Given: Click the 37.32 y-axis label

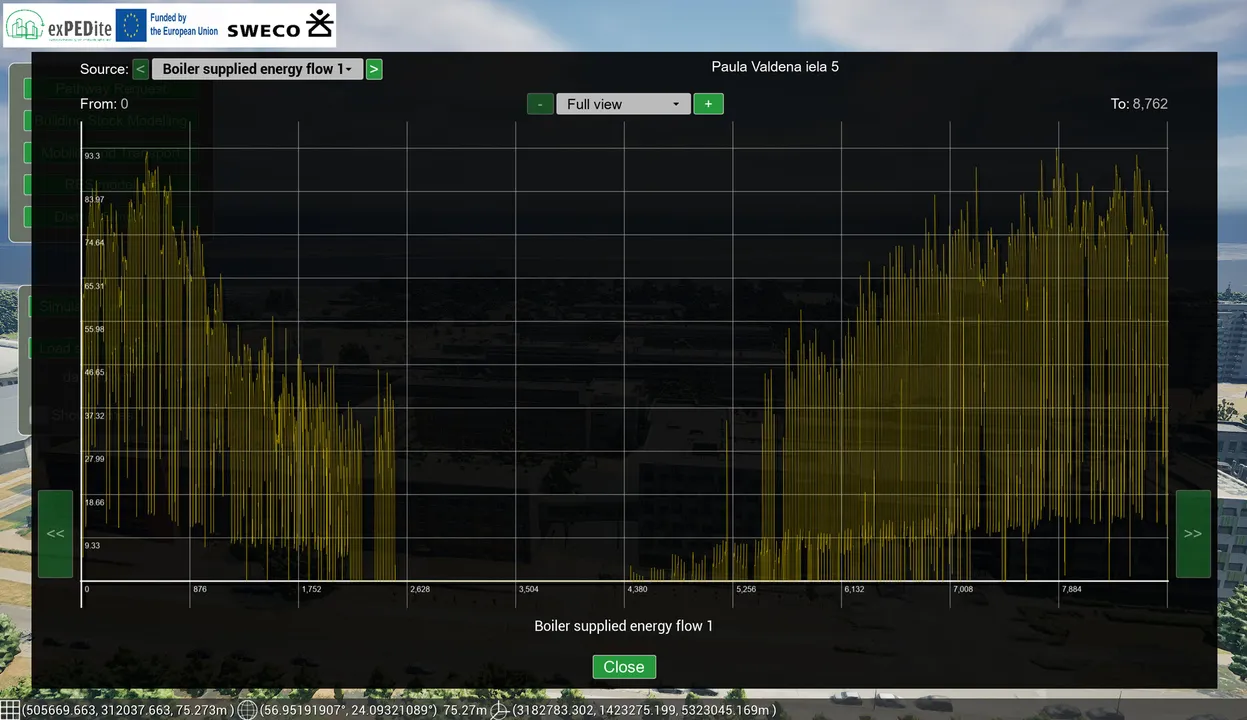Looking at the screenshot, I should click(94, 416).
